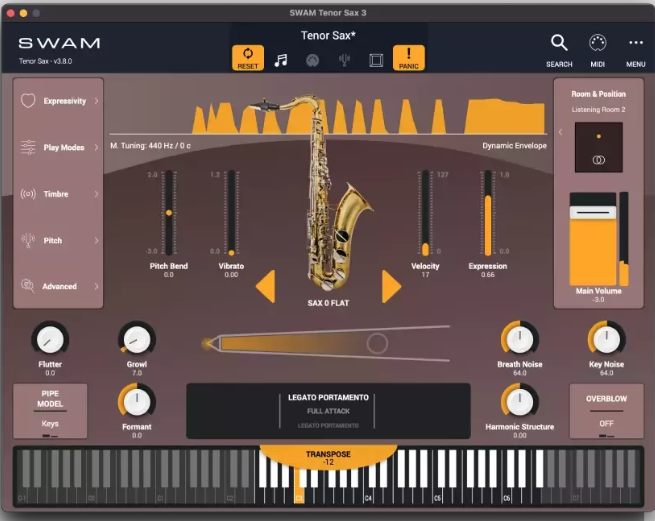Click the Velocity slider
This screenshot has height=521, width=655.
click(425, 213)
